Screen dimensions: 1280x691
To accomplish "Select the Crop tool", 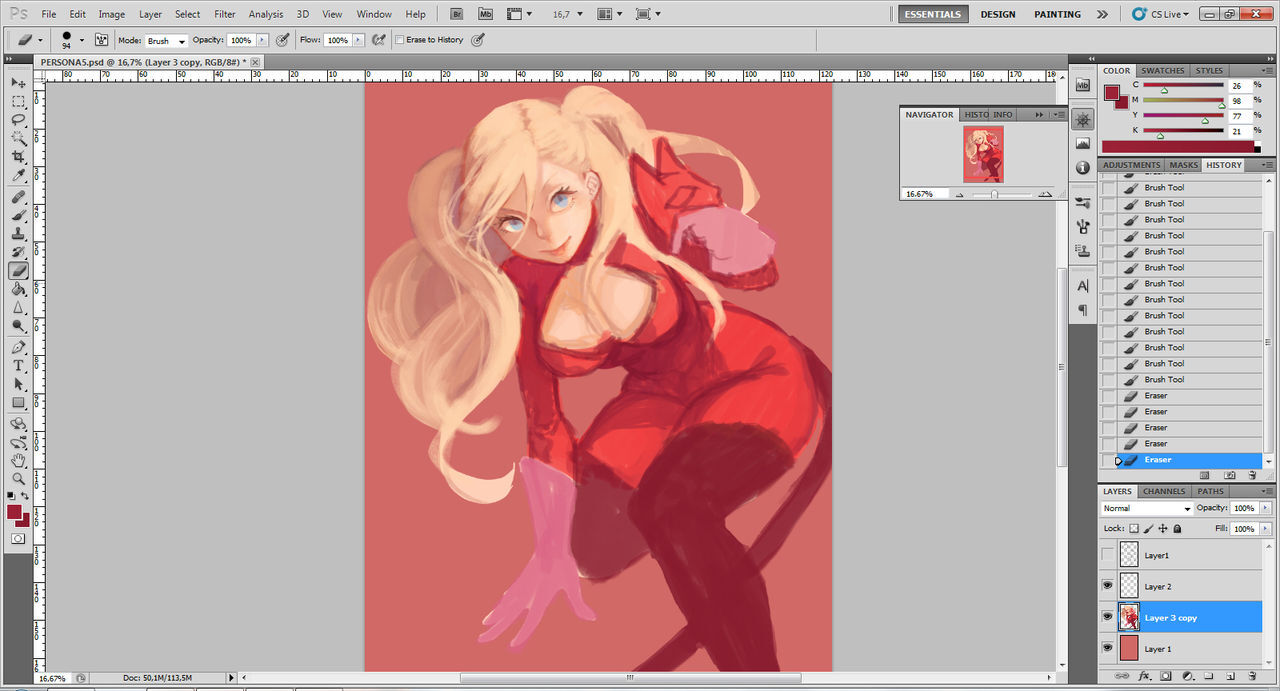I will 18,157.
